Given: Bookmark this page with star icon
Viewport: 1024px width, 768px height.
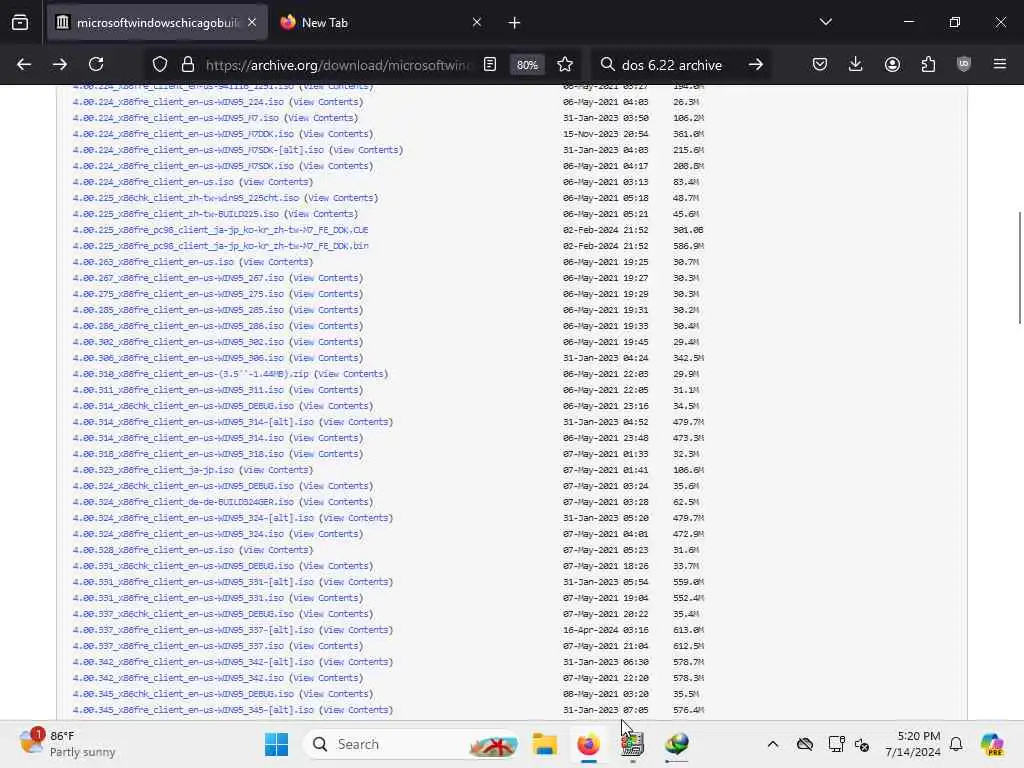Looking at the screenshot, I should pos(565,64).
